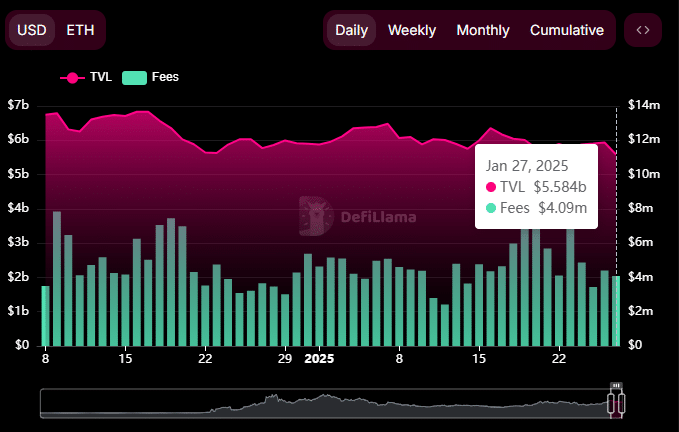Click the green Fees dot in tooltip
Viewport: 679px width, 432px height.
pos(491,208)
